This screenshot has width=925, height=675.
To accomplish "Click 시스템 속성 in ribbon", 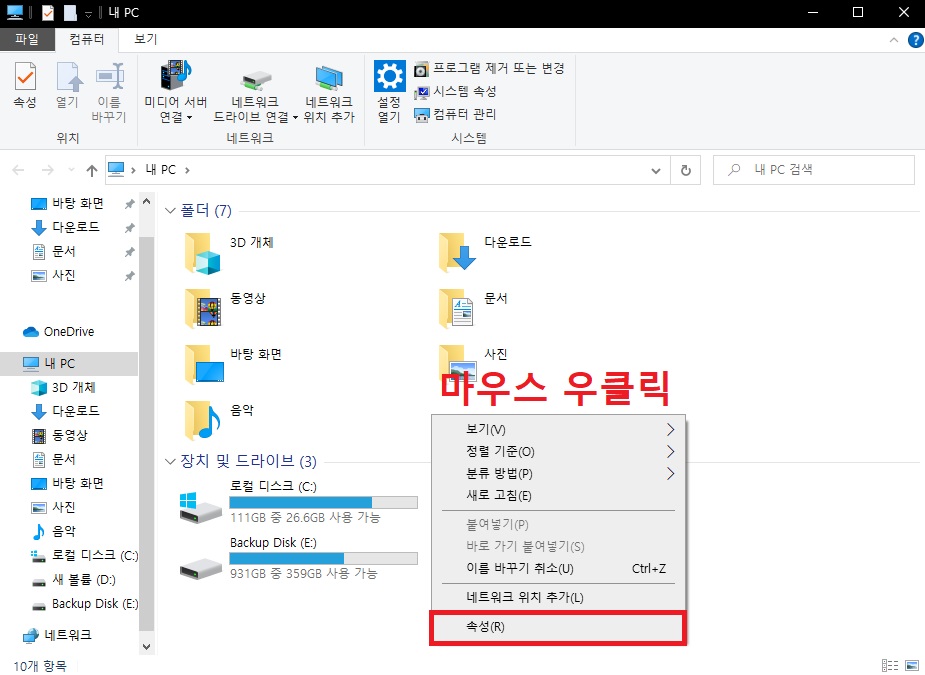I will 455,91.
